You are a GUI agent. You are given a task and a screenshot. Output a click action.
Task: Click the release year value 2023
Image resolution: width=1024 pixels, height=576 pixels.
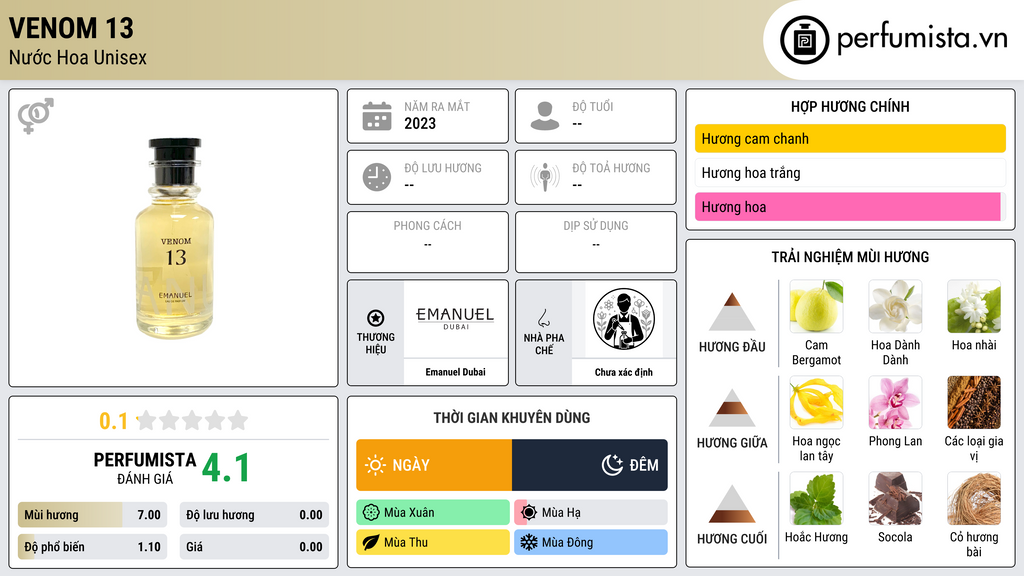[x=420, y=123]
